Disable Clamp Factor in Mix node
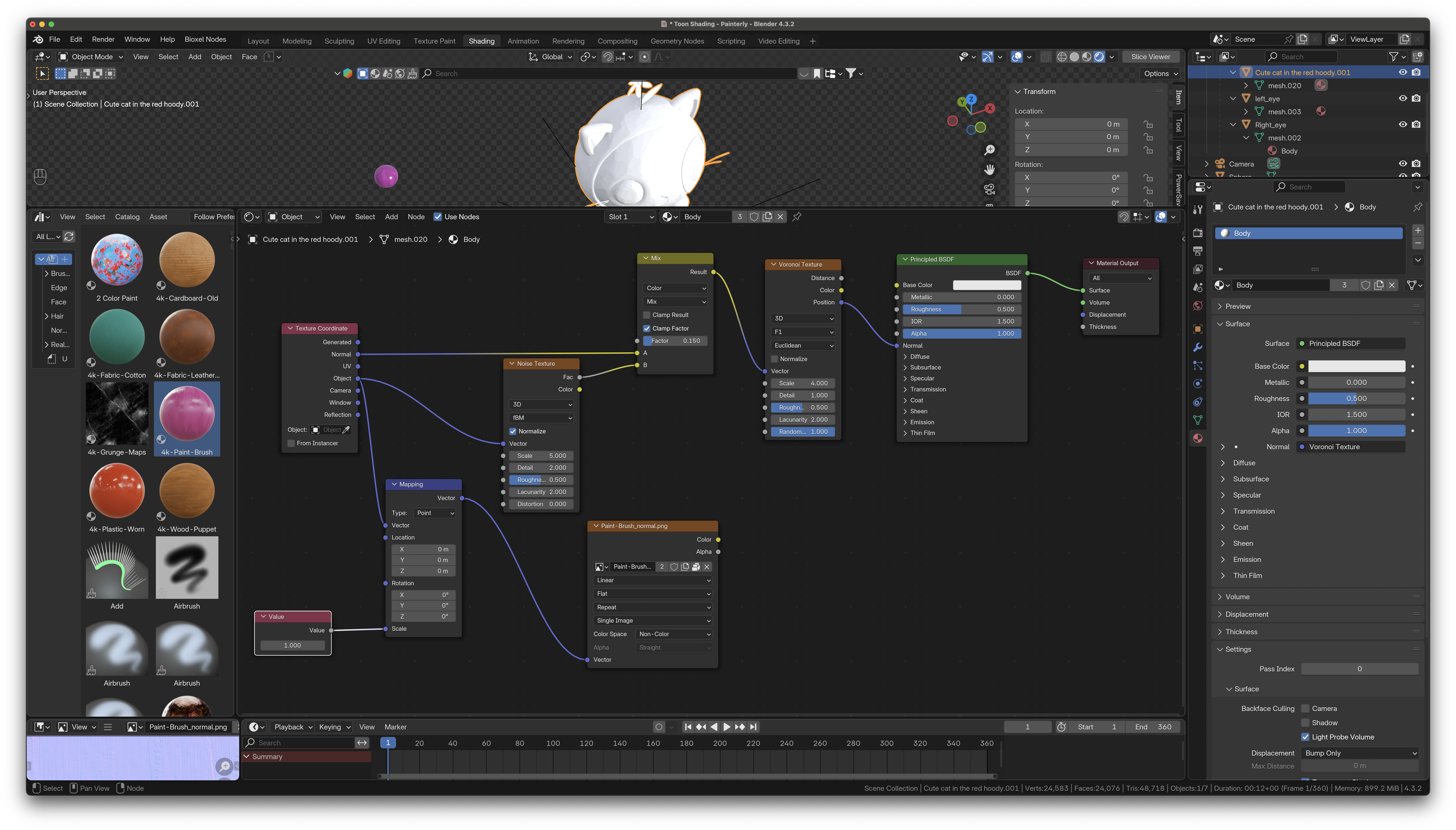 coord(647,328)
